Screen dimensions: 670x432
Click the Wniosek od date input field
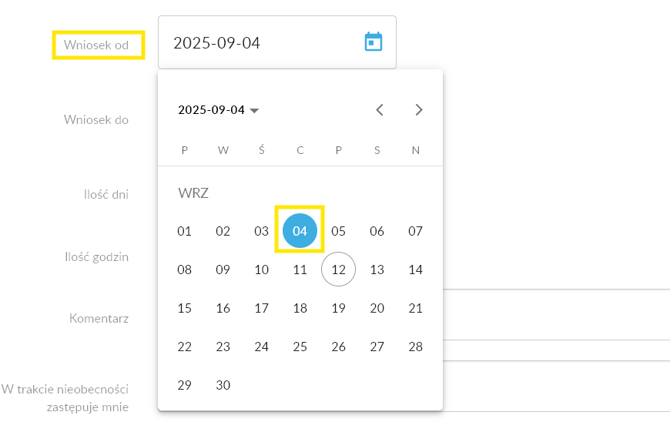260,43
